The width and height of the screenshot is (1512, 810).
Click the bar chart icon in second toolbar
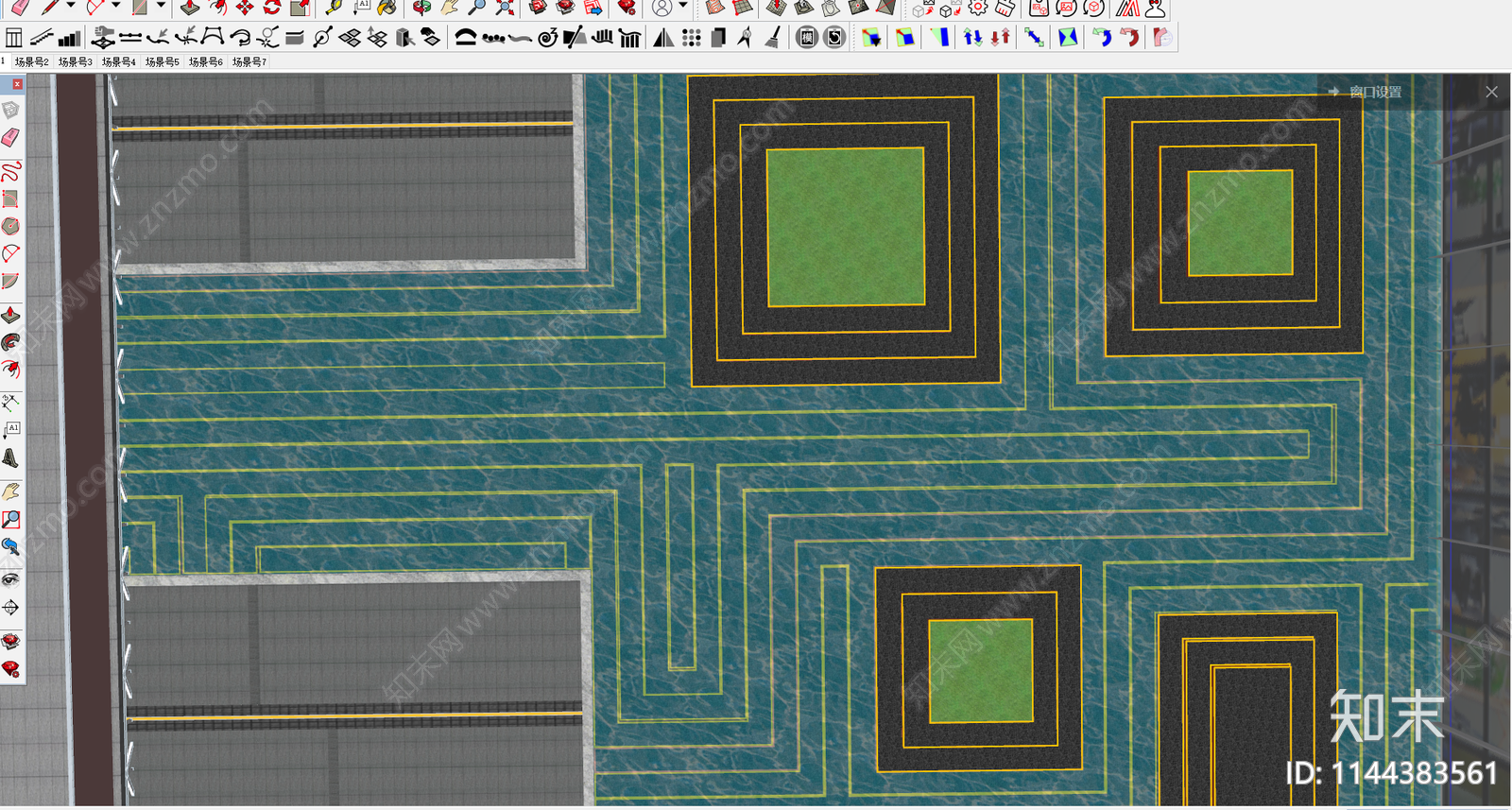coord(69,38)
